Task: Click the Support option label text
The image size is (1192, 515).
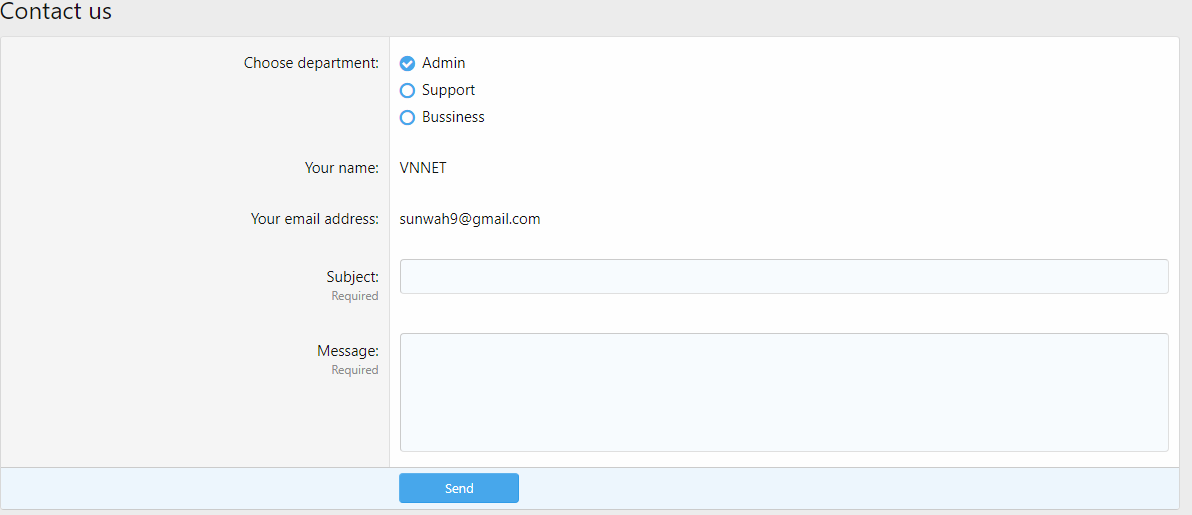Action: point(448,90)
